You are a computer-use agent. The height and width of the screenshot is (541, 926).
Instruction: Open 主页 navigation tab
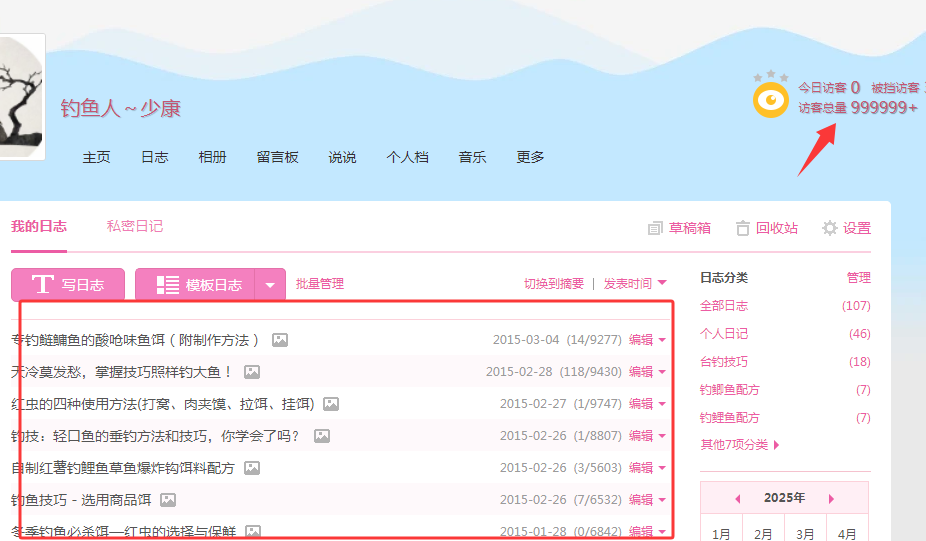(x=96, y=157)
